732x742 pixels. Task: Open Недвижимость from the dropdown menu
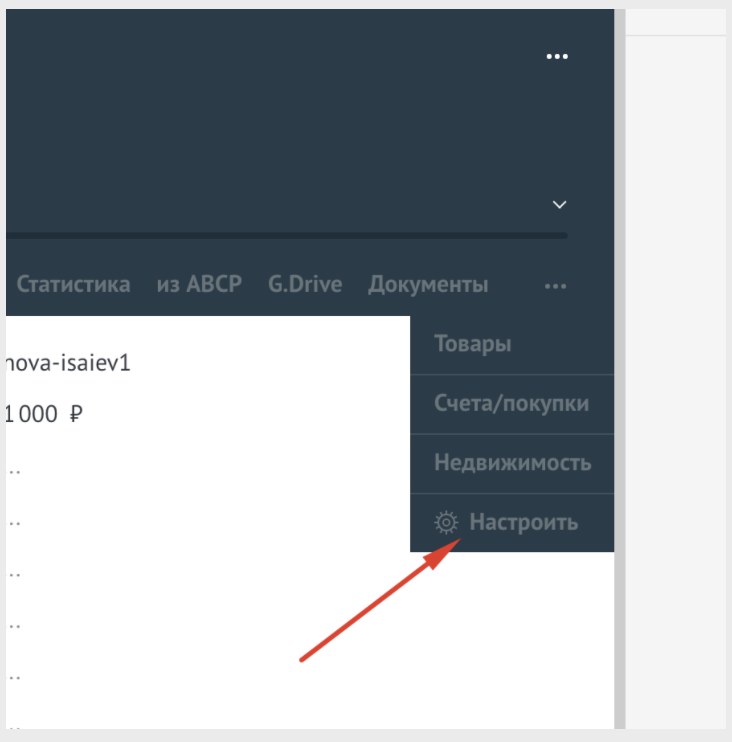point(512,463)
